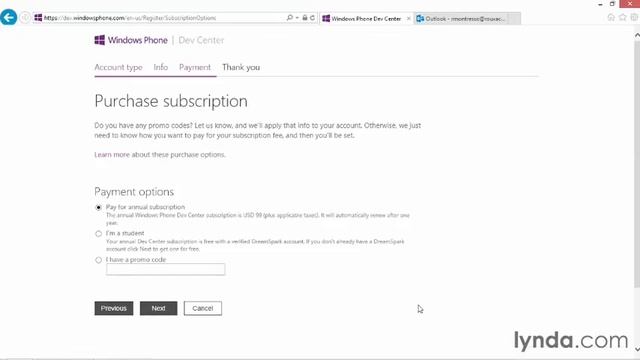Screen dimensions: 640x360
Task: Click the promo code text field
Action: [165, 269]
